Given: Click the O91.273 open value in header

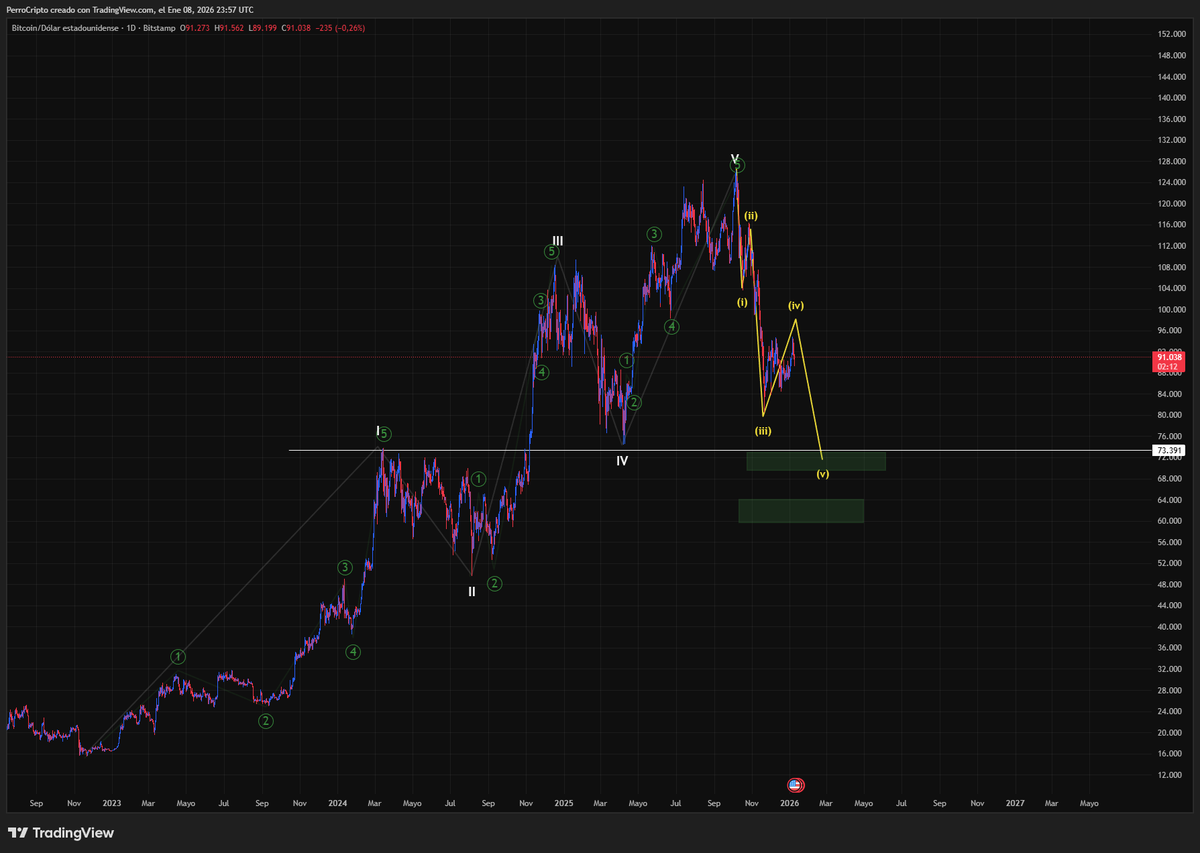Looking at the screenshot, I should pos(193,28).
